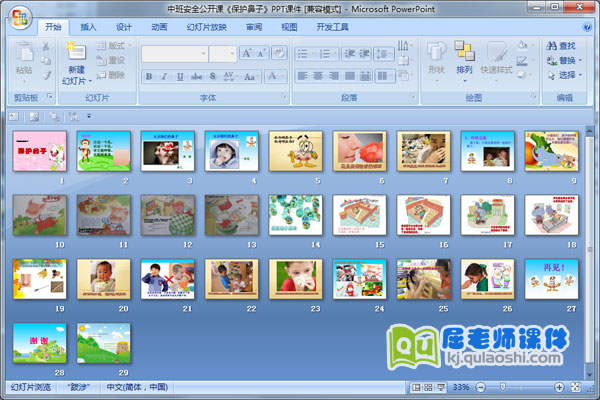This screenshot has height=400, width=600.
Task: Click Normal view icon in status bar
Action: click(x=416, y=387)
